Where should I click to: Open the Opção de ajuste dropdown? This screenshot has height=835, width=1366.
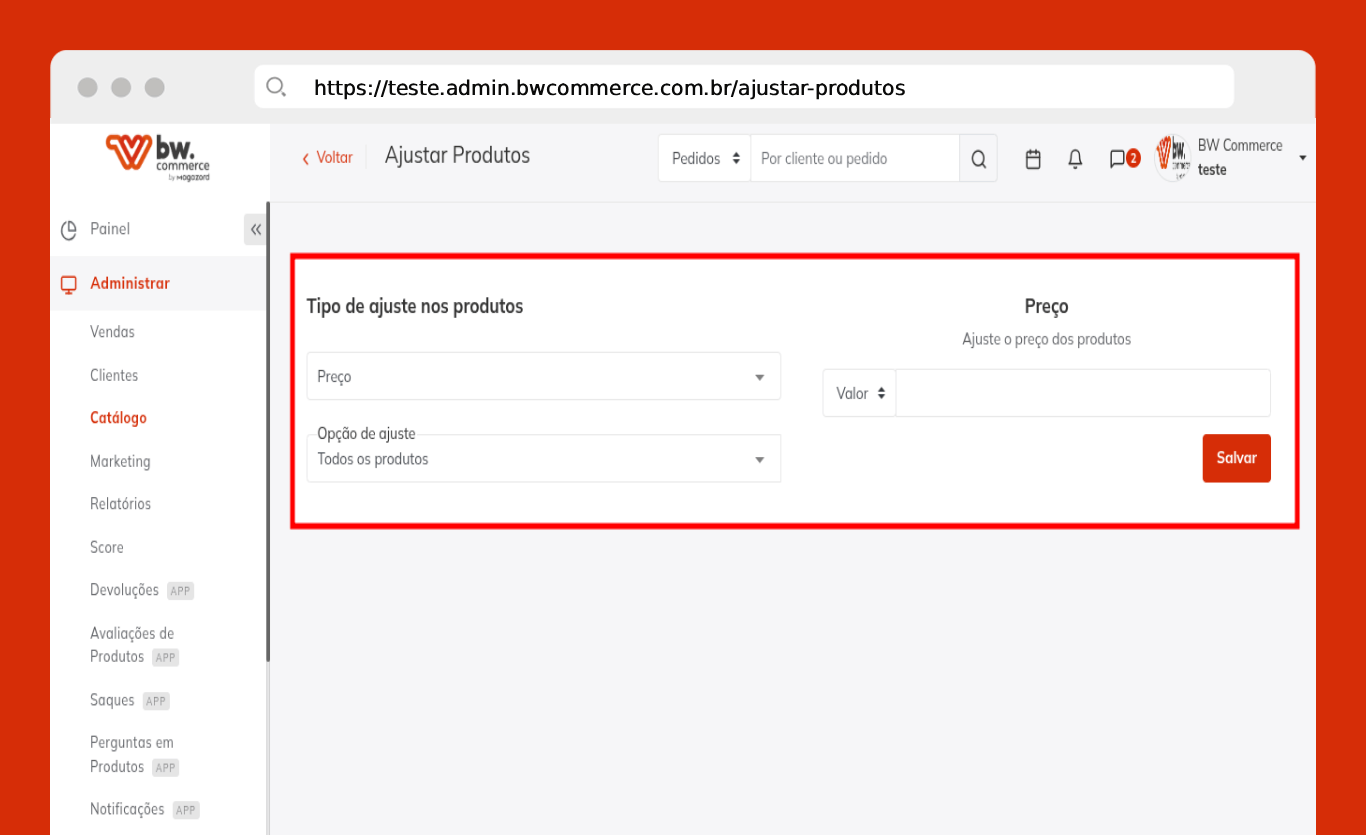(x=543, y=459)
